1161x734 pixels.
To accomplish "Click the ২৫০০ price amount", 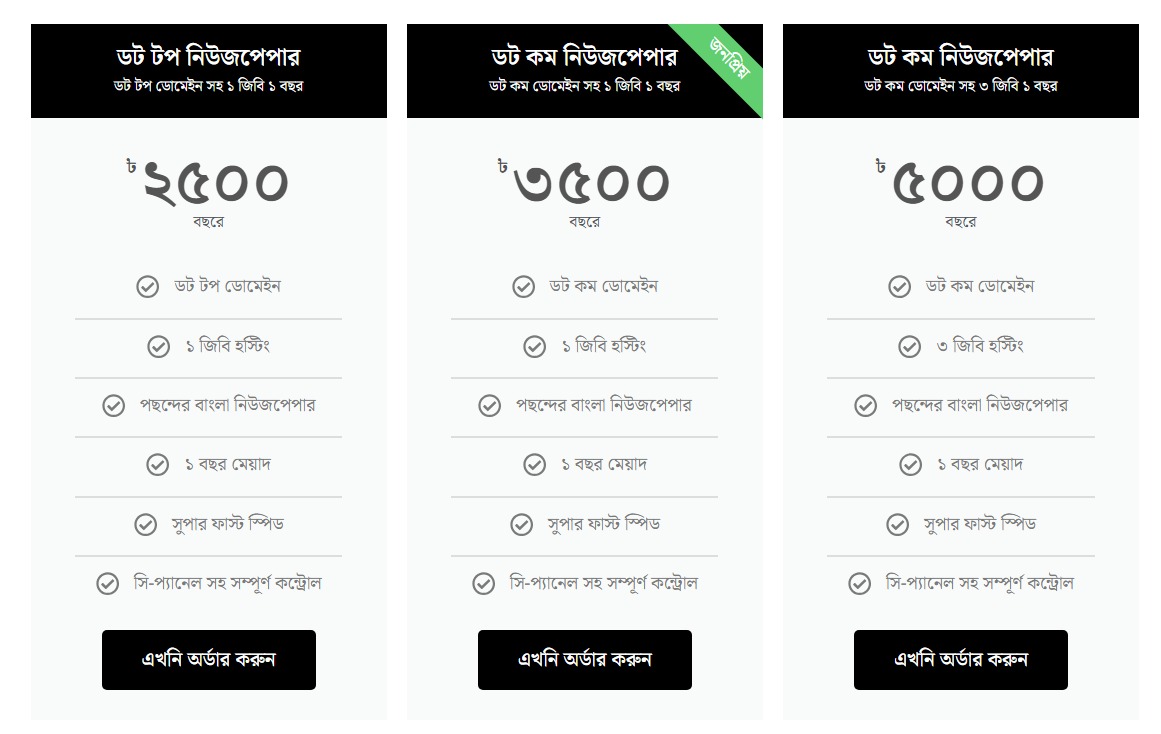I will (x=216, y=184).
